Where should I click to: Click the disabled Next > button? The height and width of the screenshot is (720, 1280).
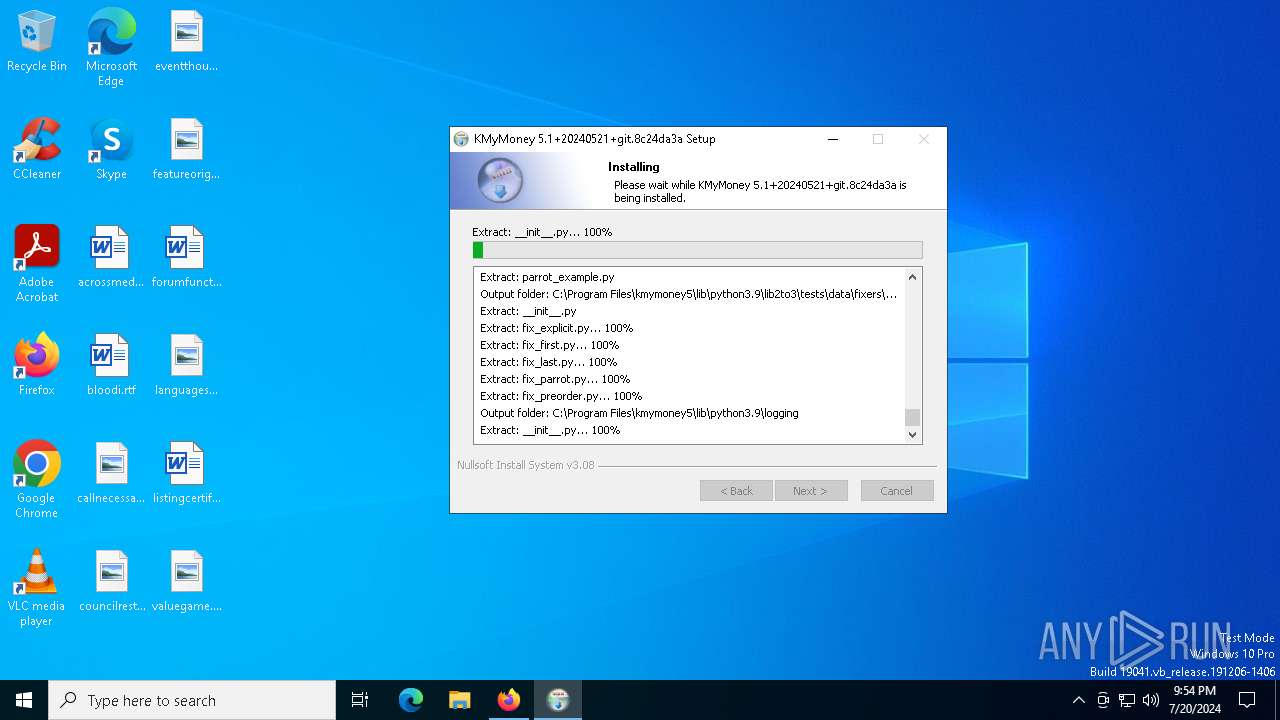[x=811, y=491]
